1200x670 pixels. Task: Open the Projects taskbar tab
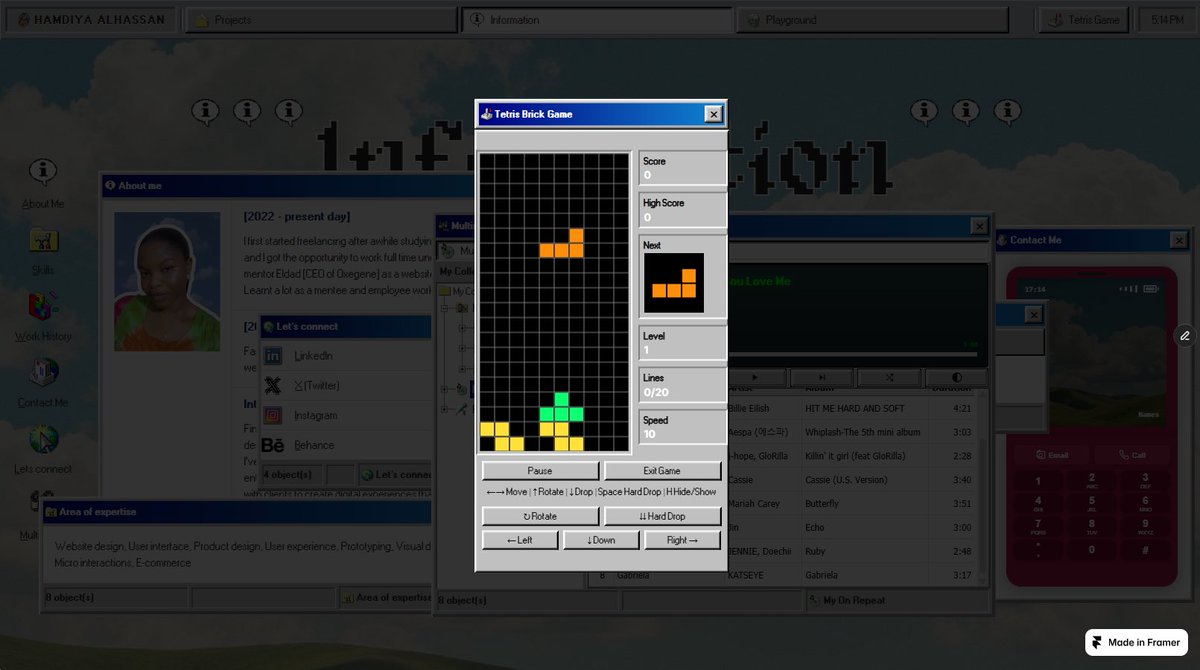pyautogui.click(x=321, y=20)
